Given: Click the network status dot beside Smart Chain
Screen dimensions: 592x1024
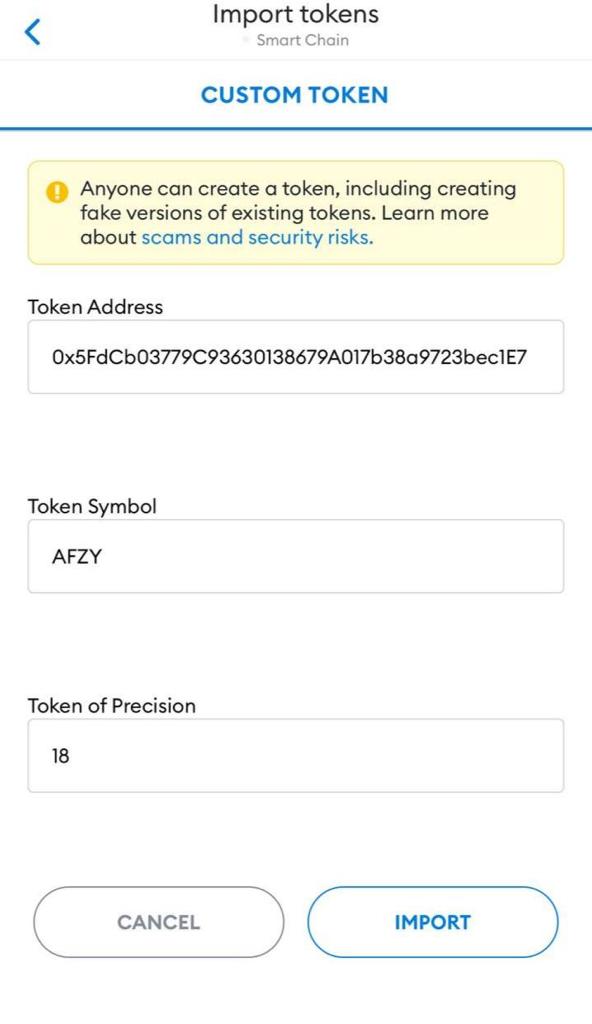Looking at the screenshot, I should (x=246, y=40).
